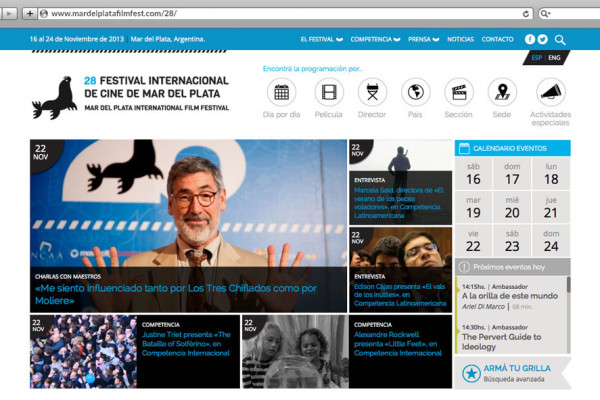Viewport: 600px width, 400px height.
Task: Open the Día por día calendar icon
Action: (281, 92)
